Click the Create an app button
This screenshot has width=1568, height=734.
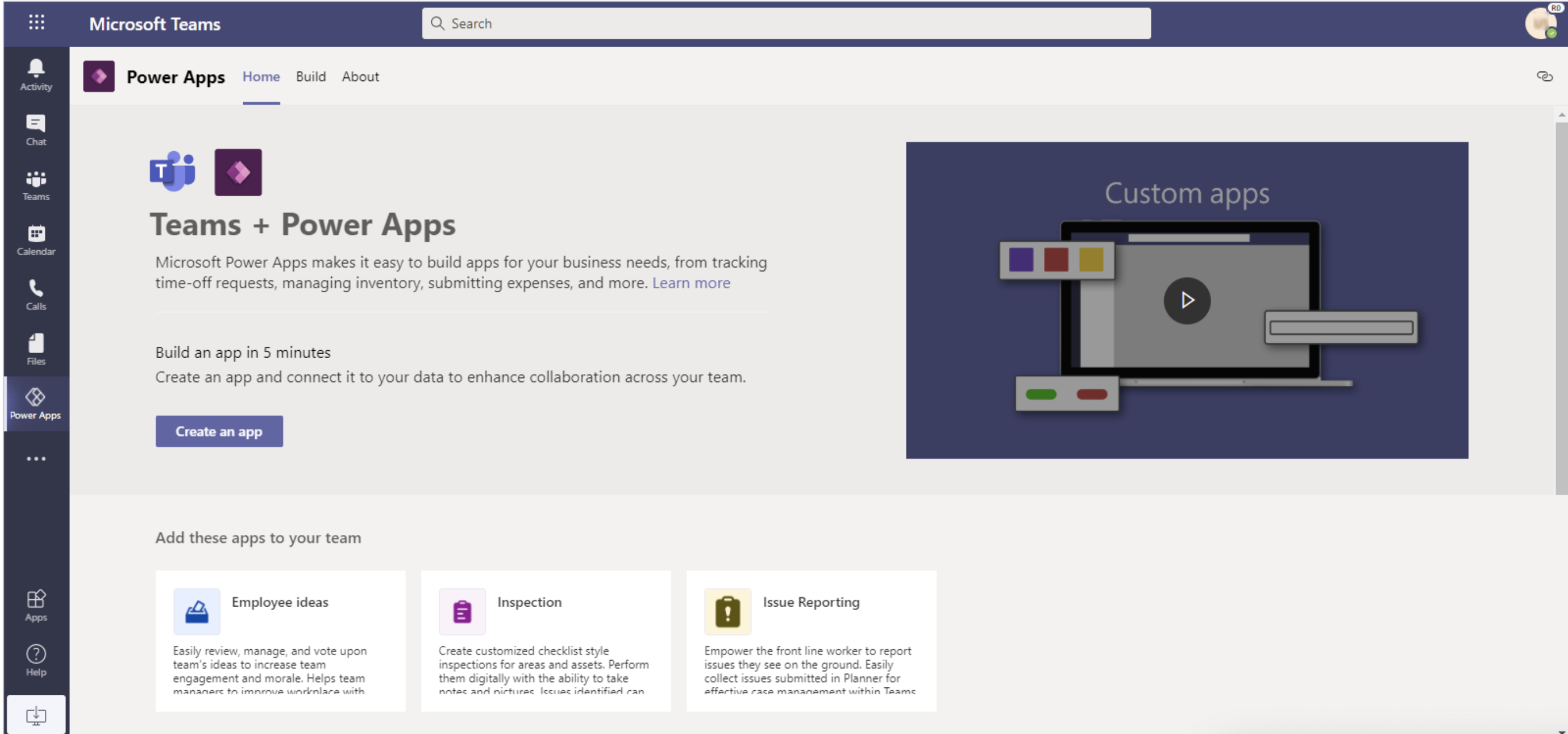(x=219, y=432)
